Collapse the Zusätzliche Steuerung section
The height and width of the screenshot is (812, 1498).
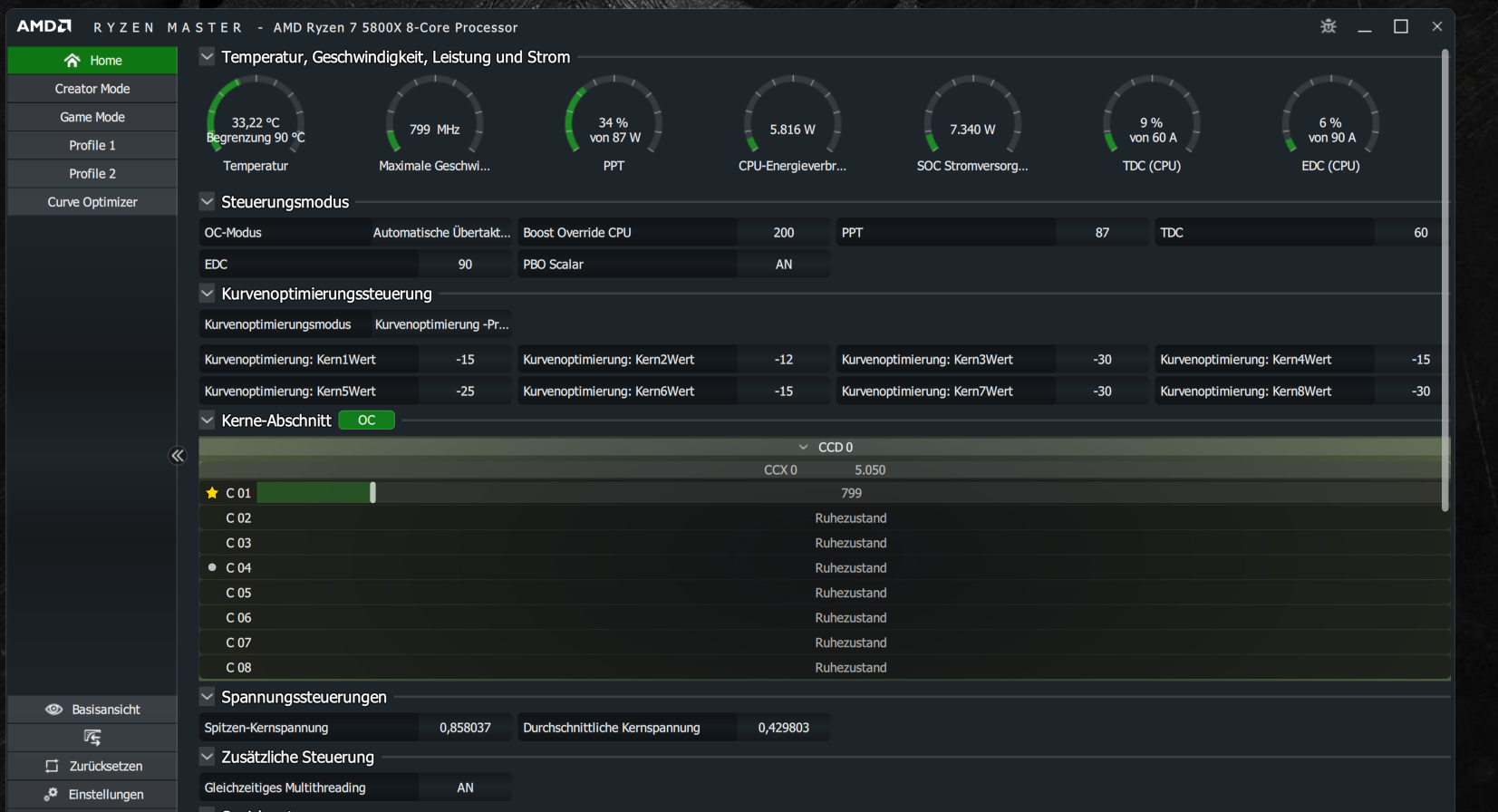click(x=207, y=756)
